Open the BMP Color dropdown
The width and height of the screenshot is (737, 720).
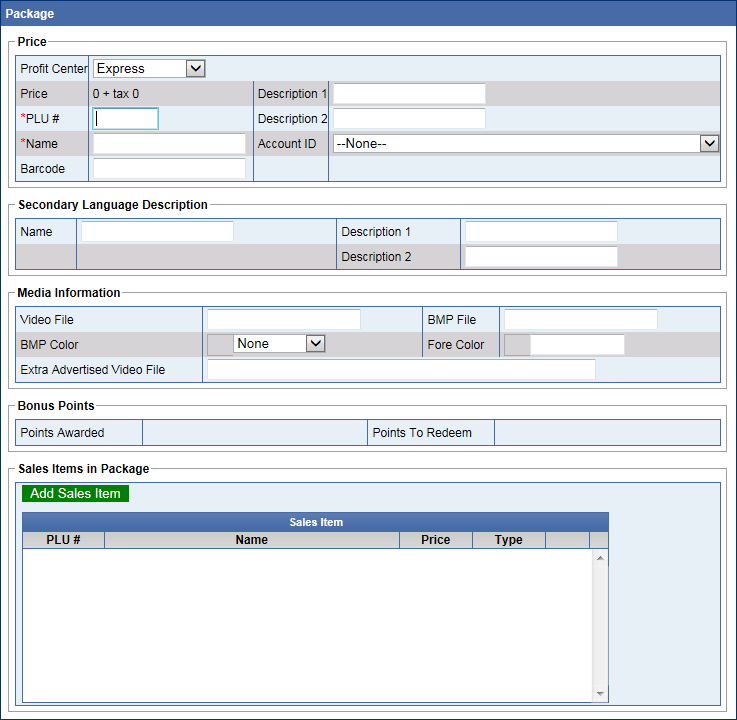click(x=280, y=344)
